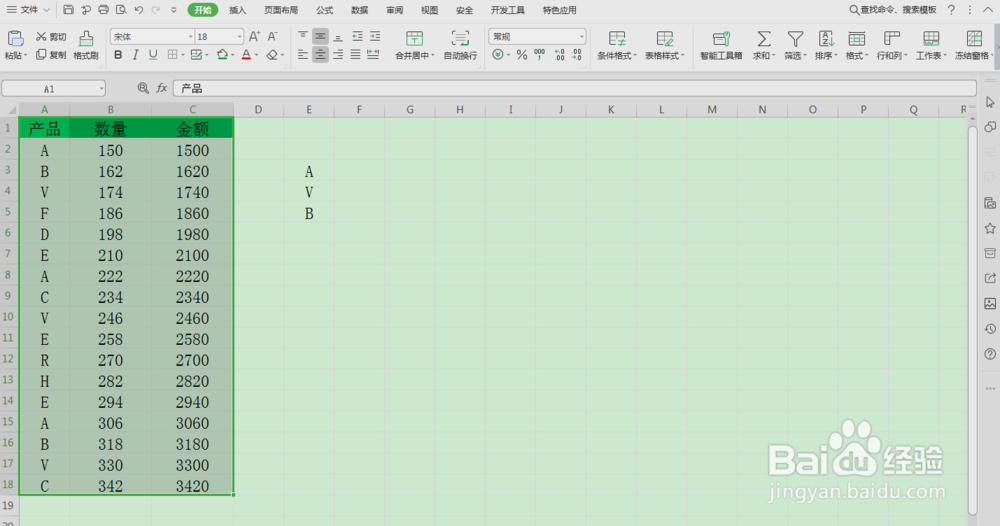Switch to the 页面布局 Page Layout tab

pyautogui.click(x=281, y=10)
